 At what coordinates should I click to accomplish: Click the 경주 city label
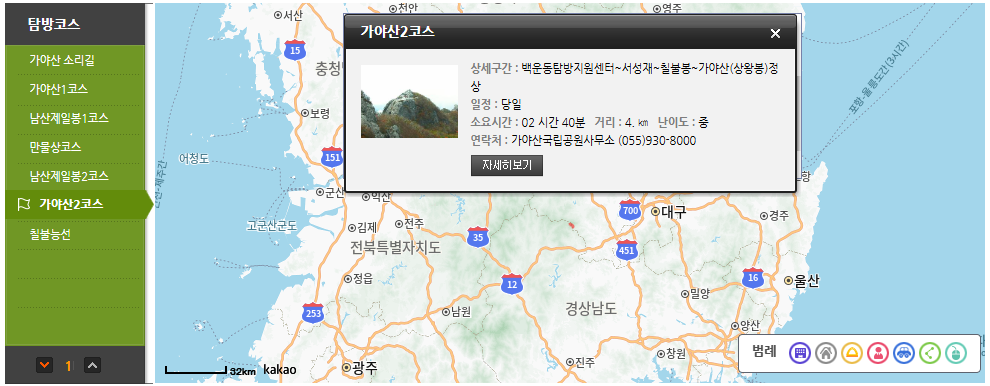(779, 216)
